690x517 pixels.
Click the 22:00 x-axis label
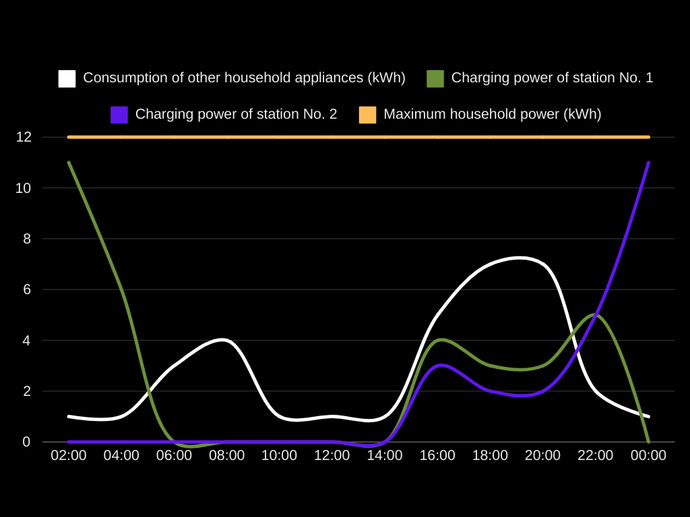596,456
